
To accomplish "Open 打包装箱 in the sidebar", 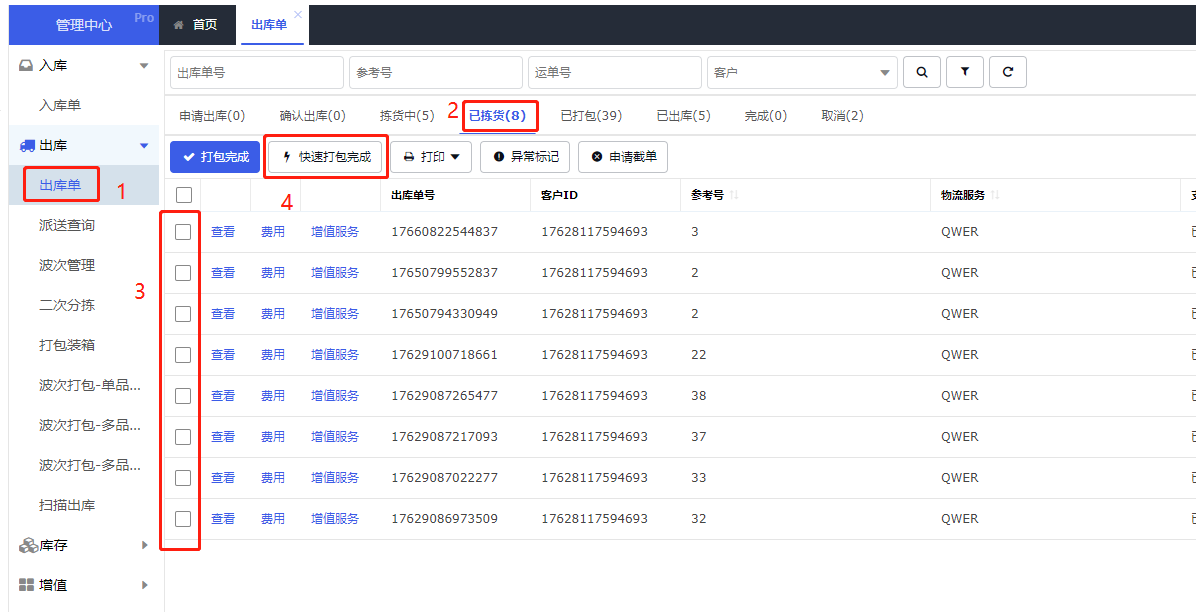I will tap(67, 346).
